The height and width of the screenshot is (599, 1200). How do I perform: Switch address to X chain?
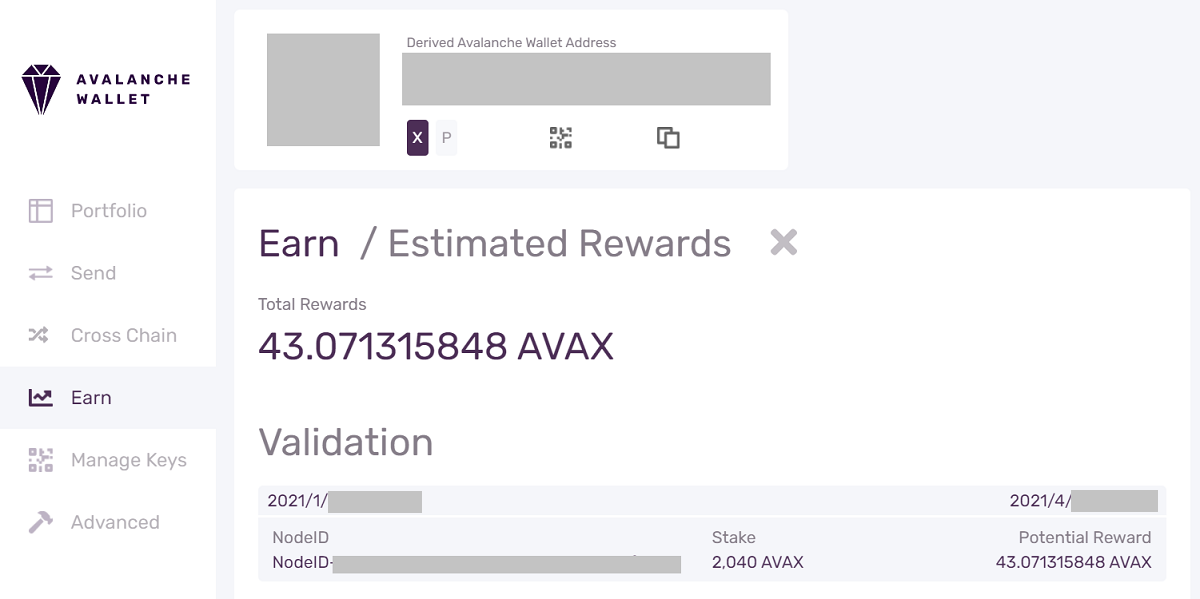tap(417, 138)
